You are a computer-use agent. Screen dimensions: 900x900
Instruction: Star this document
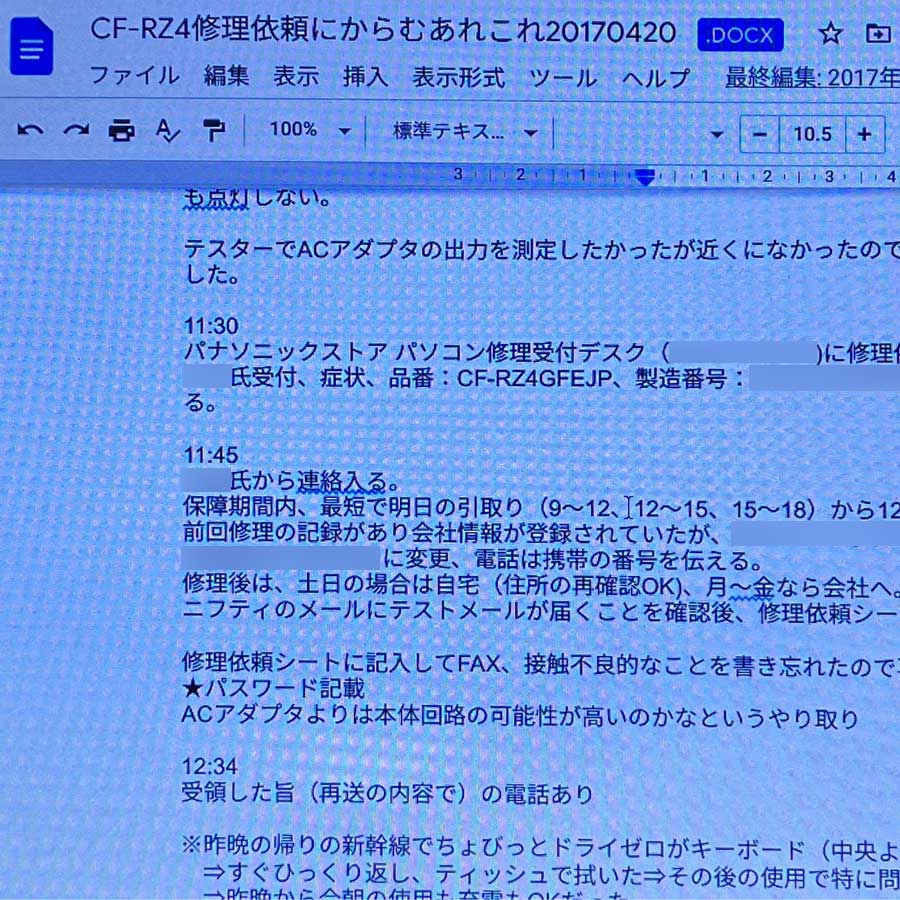click(830, 34)
